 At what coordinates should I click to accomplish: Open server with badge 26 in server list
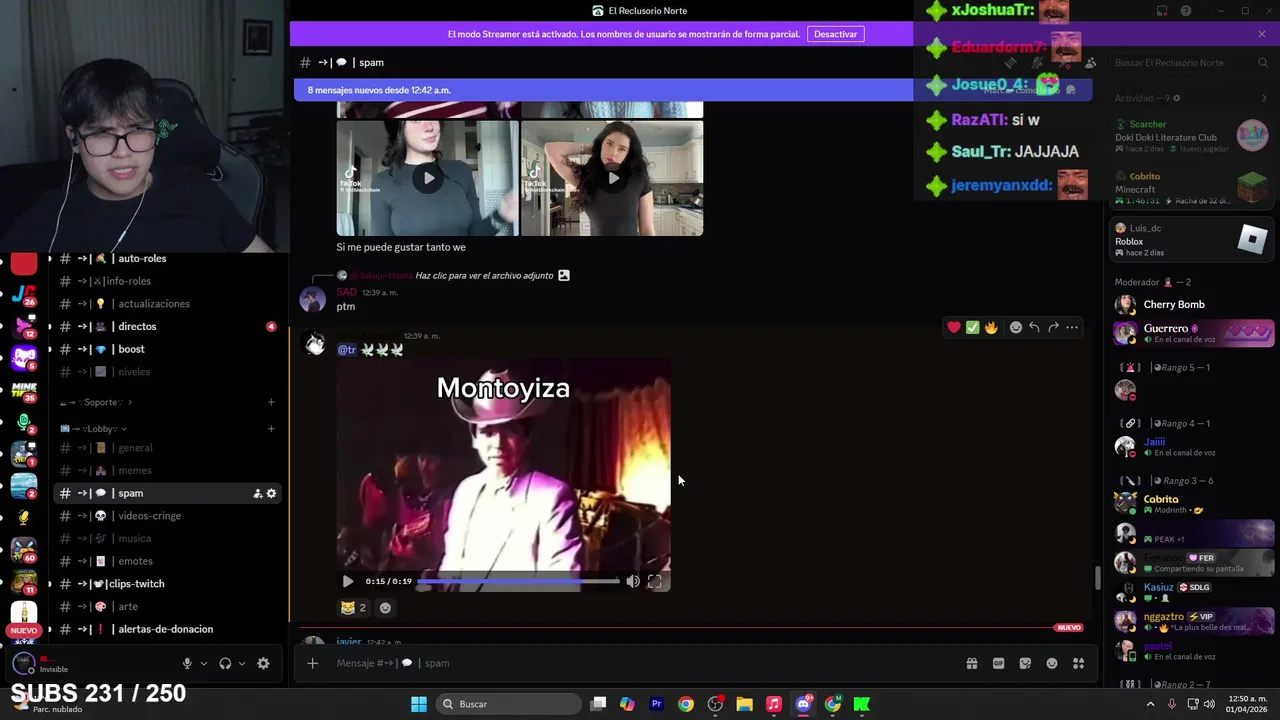24,294
